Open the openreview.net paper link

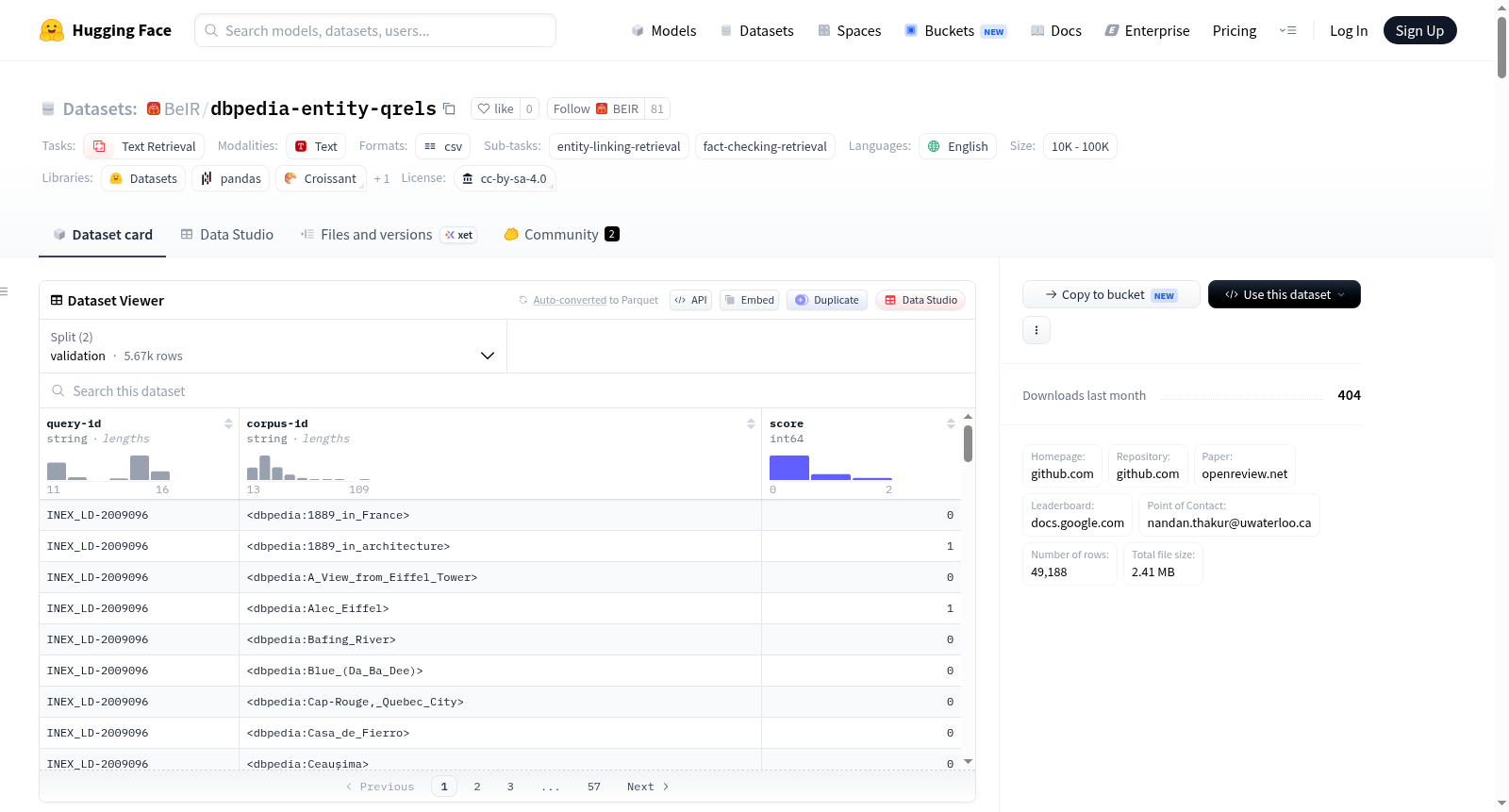tap(1244, 466)
